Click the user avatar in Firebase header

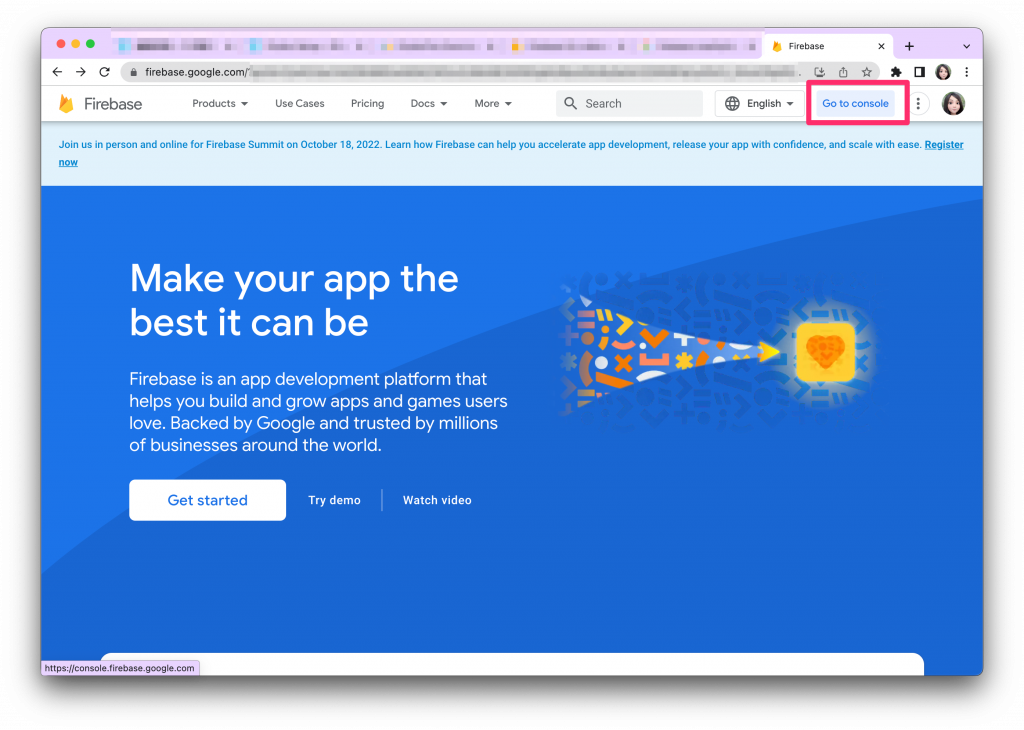pyautogui.click(x=953, y=103)
